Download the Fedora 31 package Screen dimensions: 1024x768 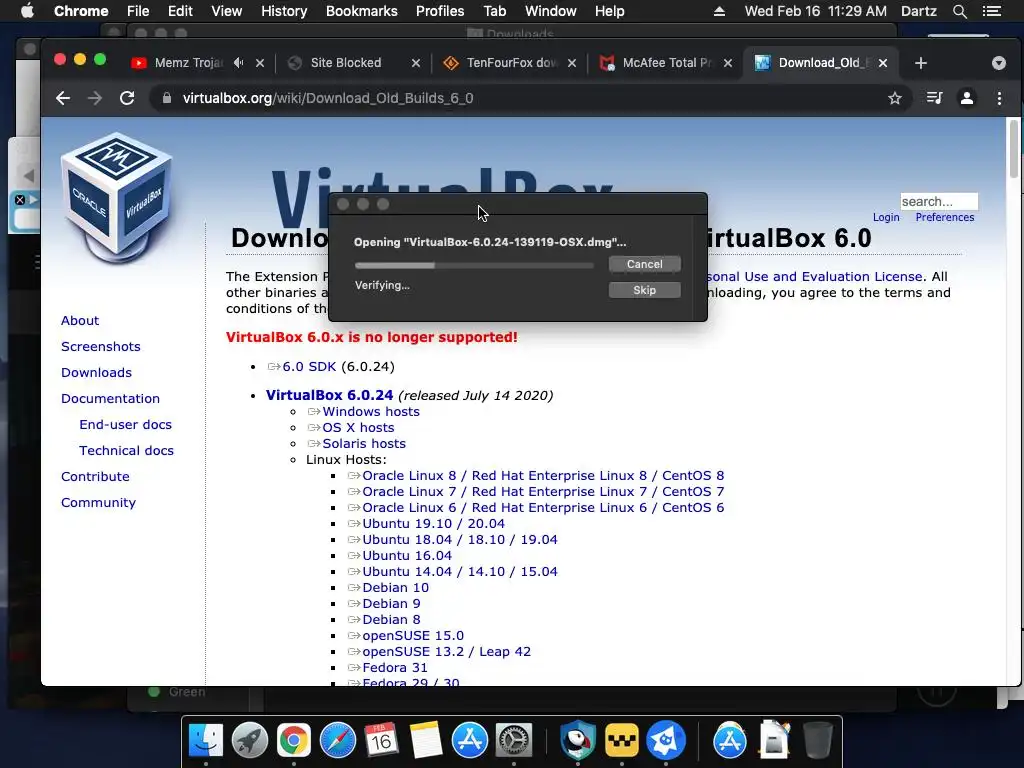[395, 667]
